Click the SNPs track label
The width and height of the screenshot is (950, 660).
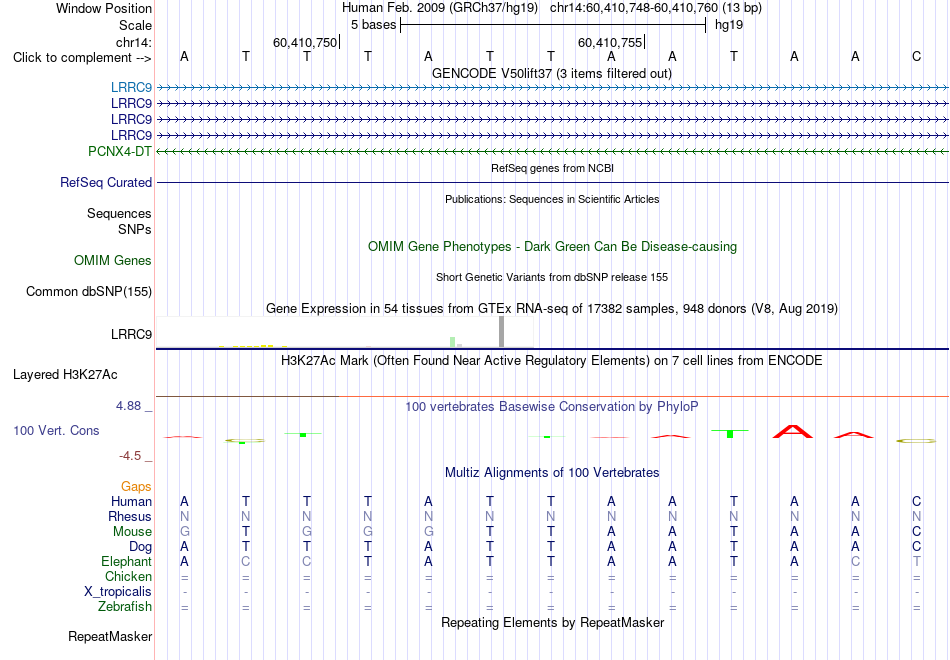coord(135,230)
